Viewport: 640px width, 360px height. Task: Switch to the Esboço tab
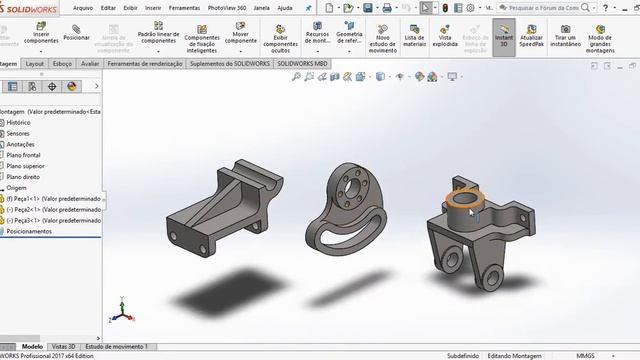[62, 64]
